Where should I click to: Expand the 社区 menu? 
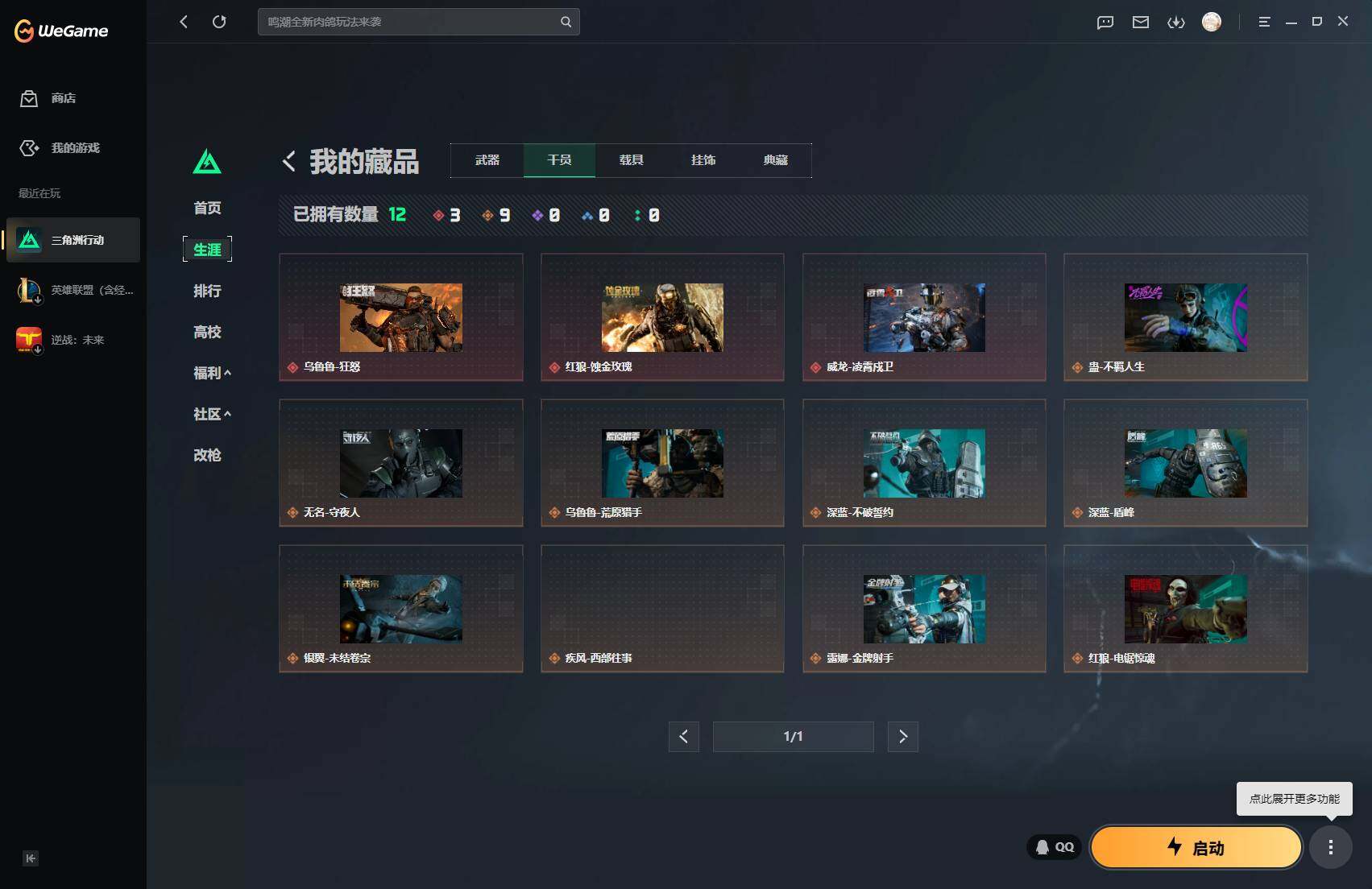click(212, 414)
